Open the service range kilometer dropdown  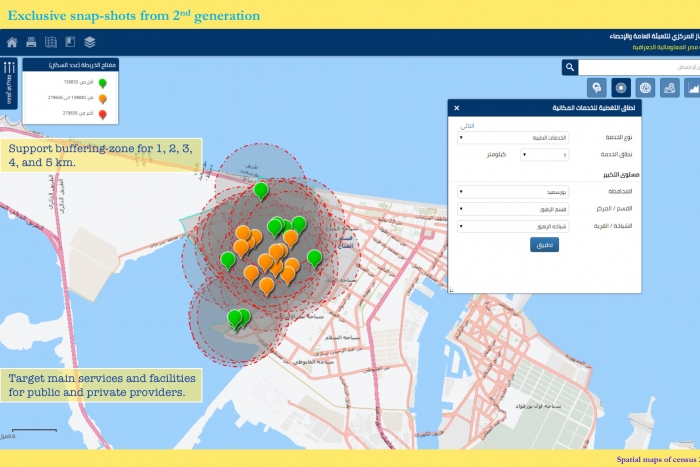545,155
